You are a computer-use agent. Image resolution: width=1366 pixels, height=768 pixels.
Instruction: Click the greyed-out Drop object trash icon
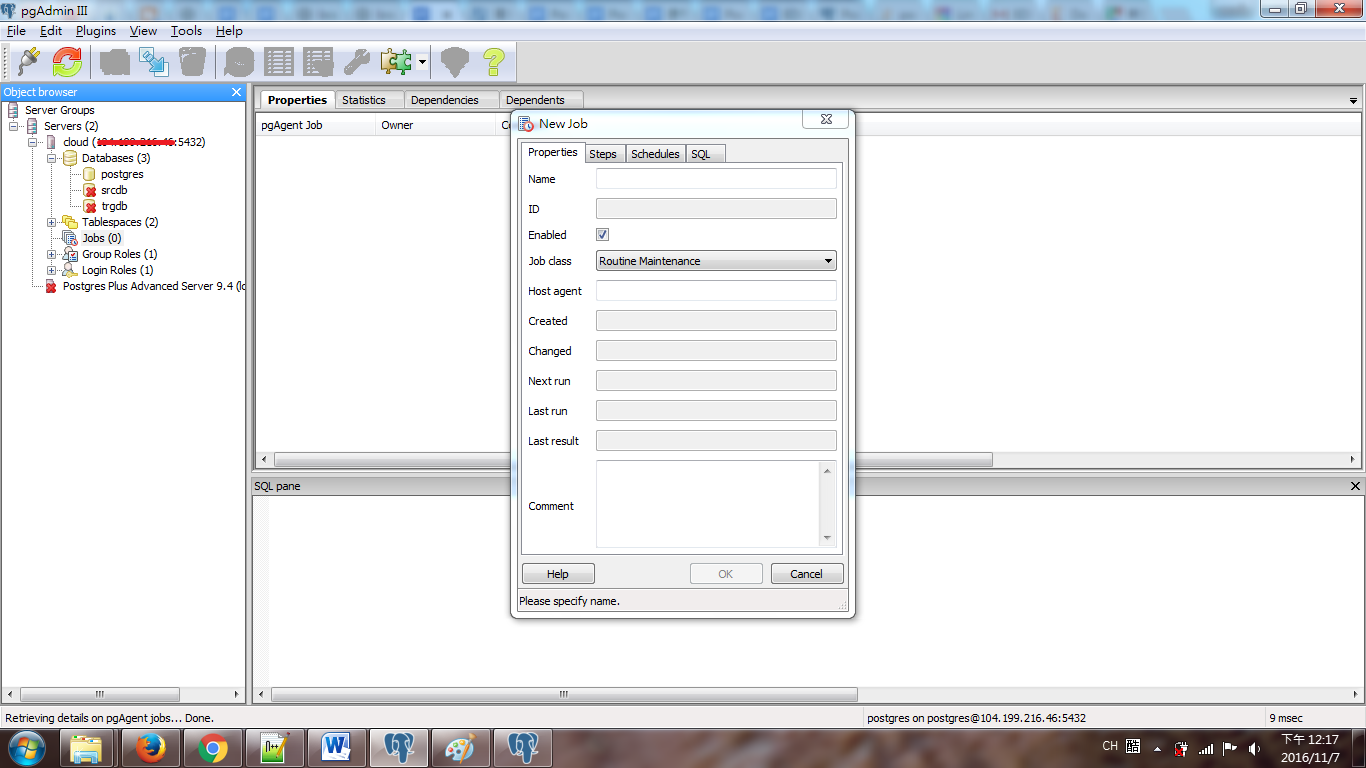193,62
